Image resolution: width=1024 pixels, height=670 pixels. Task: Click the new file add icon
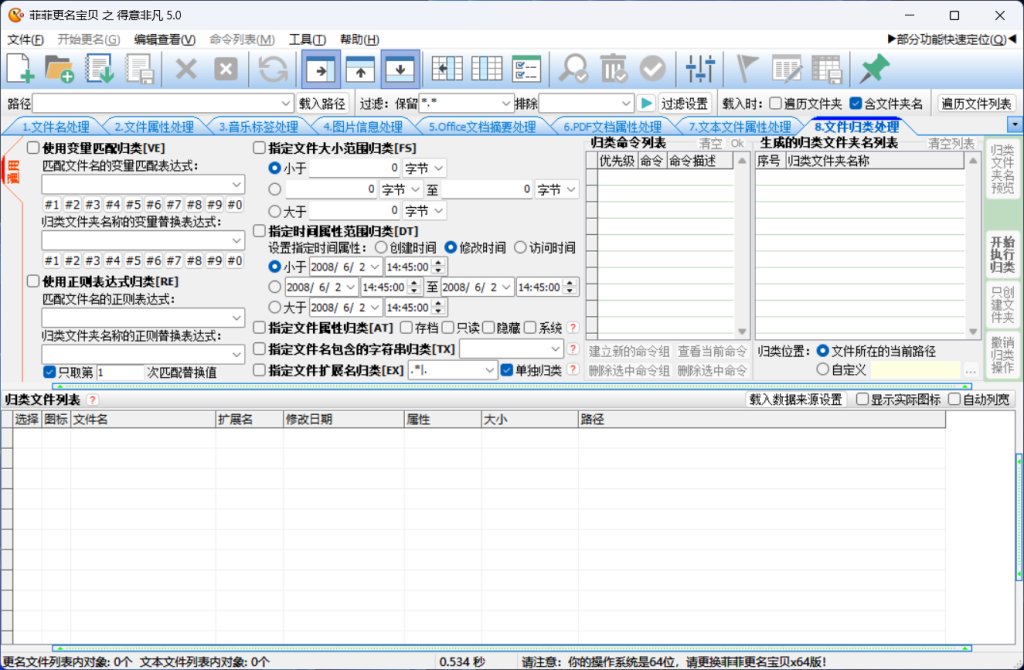[x=21, y=68]
